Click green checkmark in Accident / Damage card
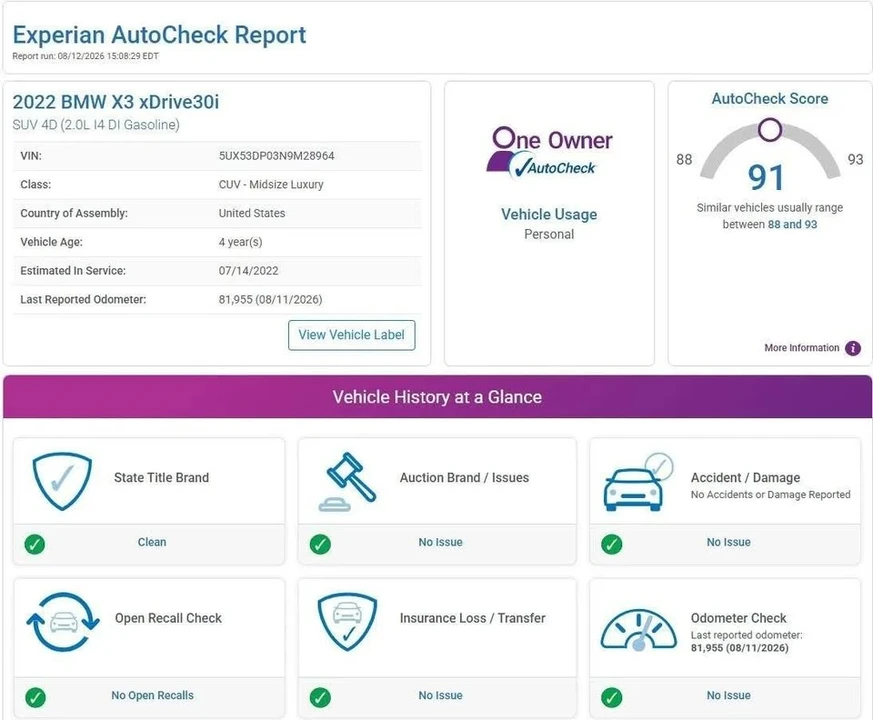The width and height of the screenshot is (873, 720). (x=611, y=543)
